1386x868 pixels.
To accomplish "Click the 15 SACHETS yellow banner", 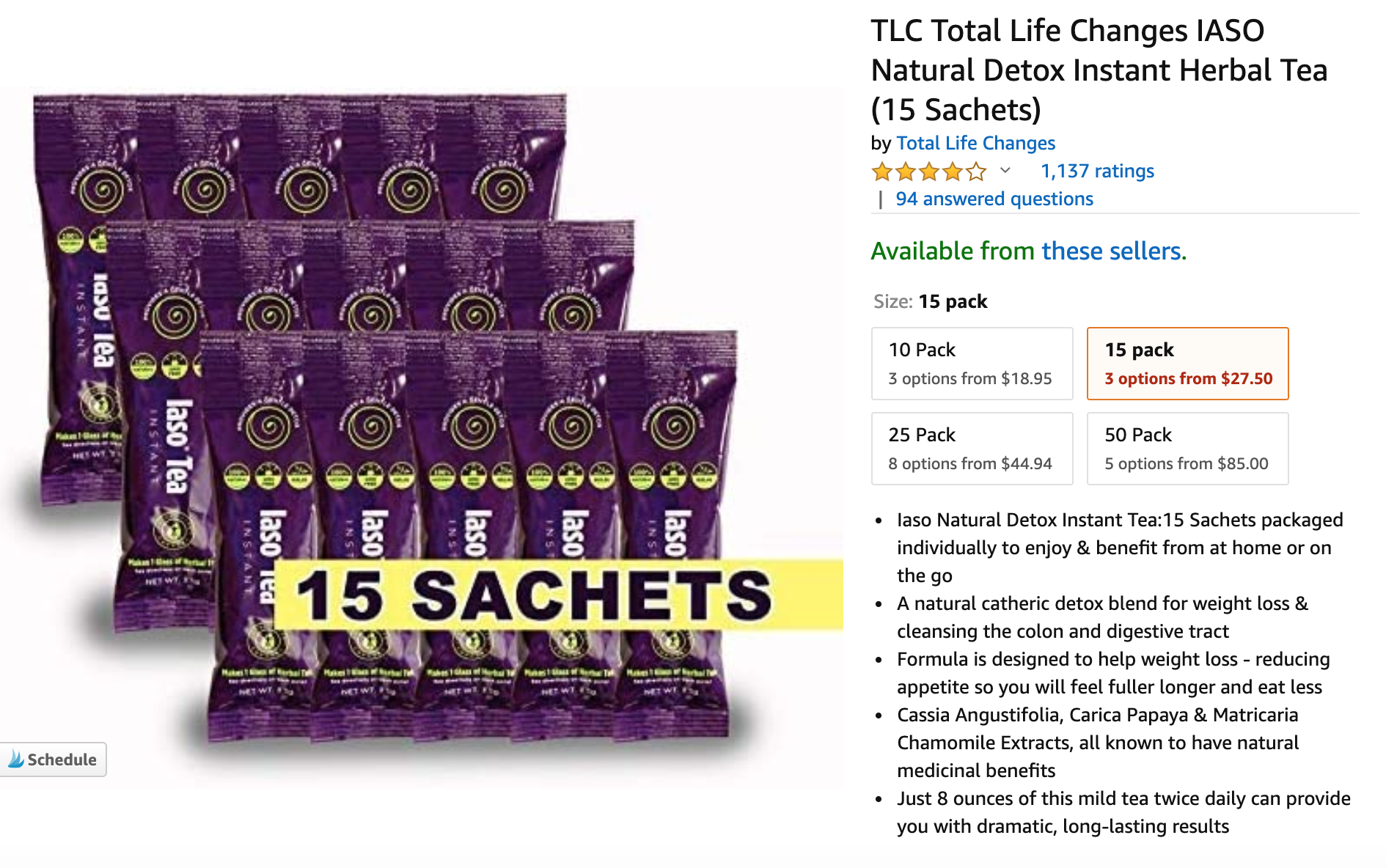I will (x=558, y=595).
